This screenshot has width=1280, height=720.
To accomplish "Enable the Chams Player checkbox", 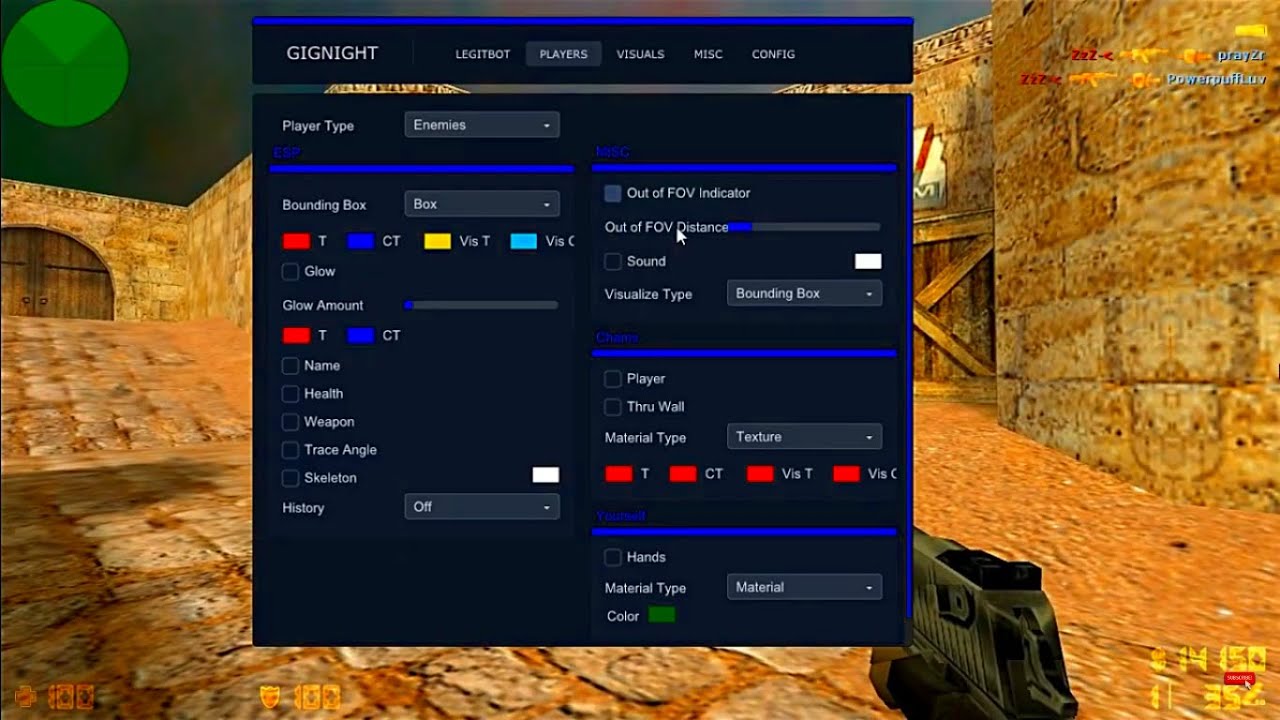I will 613,379.
